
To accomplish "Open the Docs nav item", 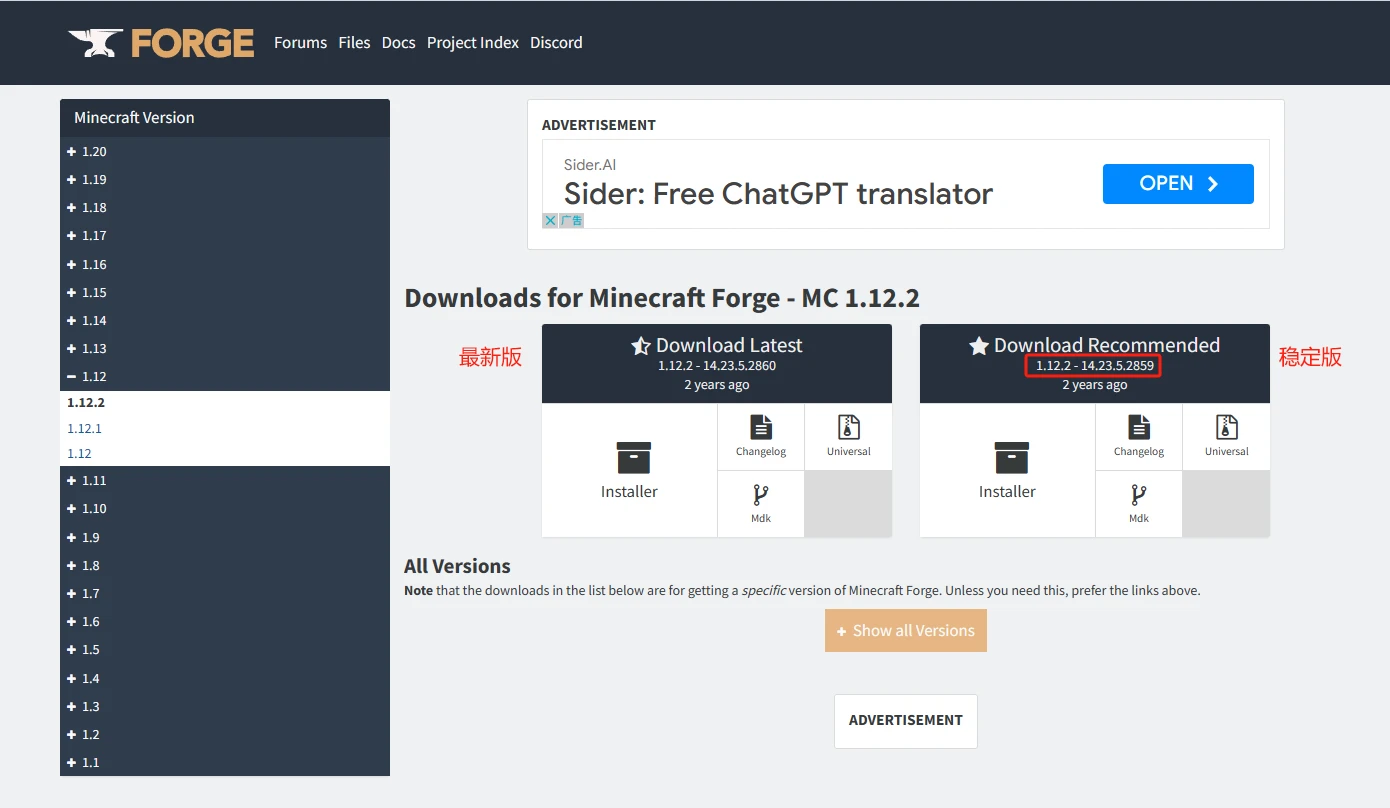I will coord(398,43).
